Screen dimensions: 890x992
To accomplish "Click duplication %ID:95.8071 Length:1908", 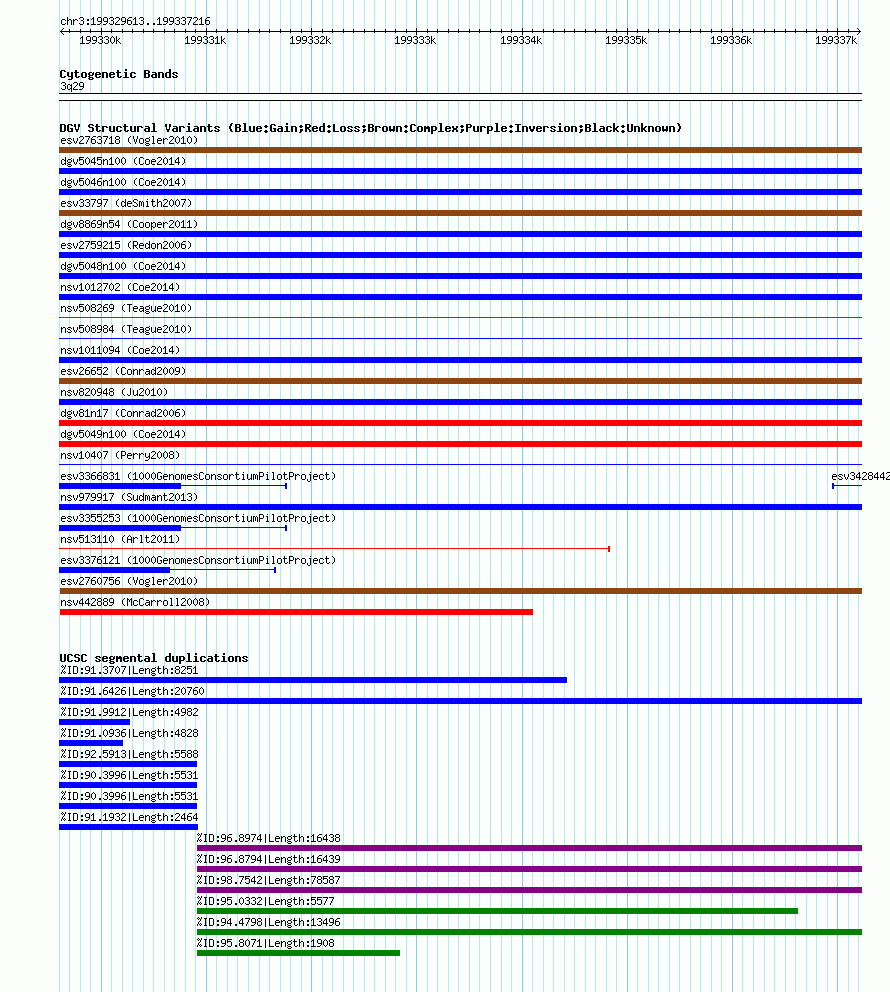I will tap(266, 943).
